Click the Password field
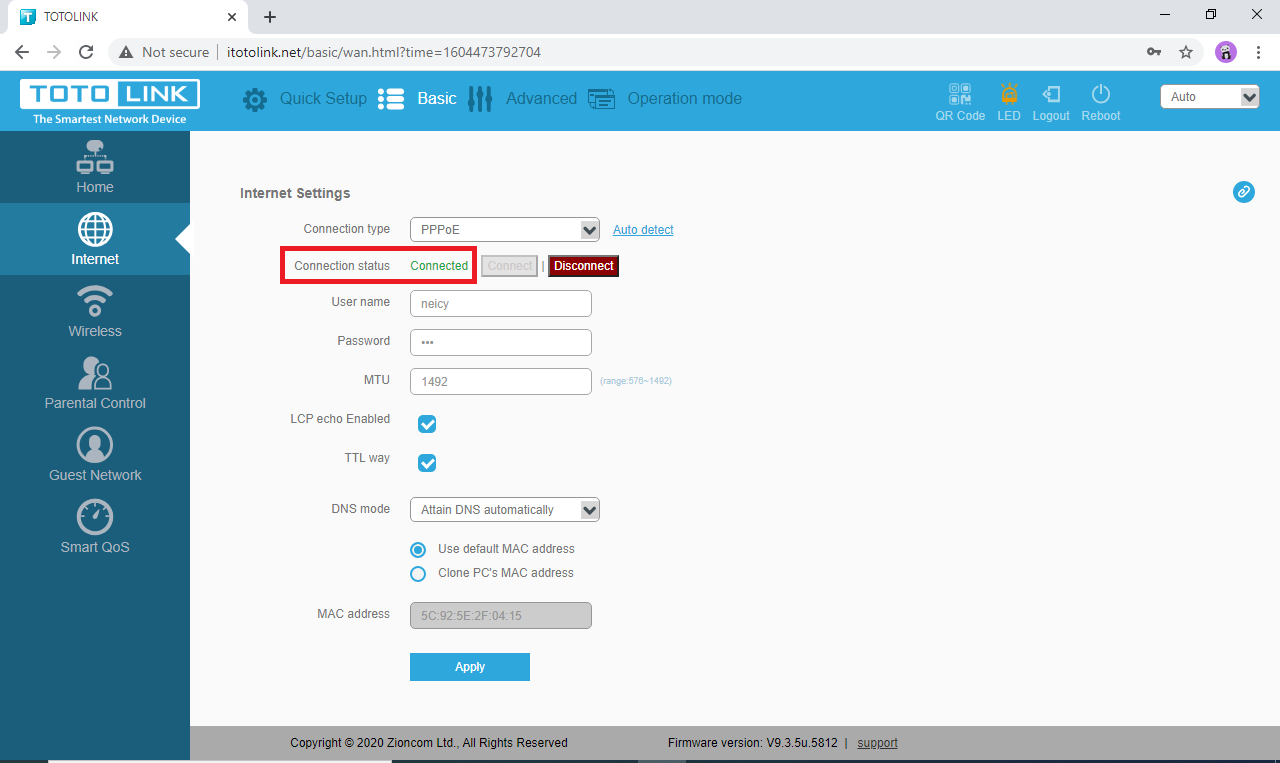Screen dimensions: 1280x763 [501, 343]
